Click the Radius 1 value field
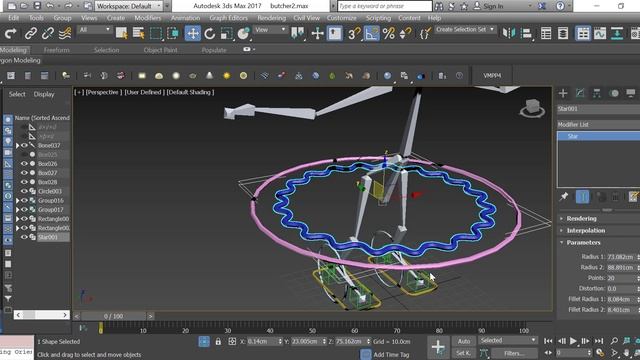The image size is (640, 360). [620, 257]
